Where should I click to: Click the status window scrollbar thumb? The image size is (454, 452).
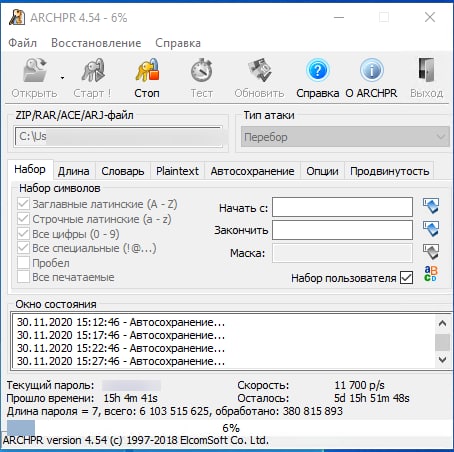coord(442,342)
